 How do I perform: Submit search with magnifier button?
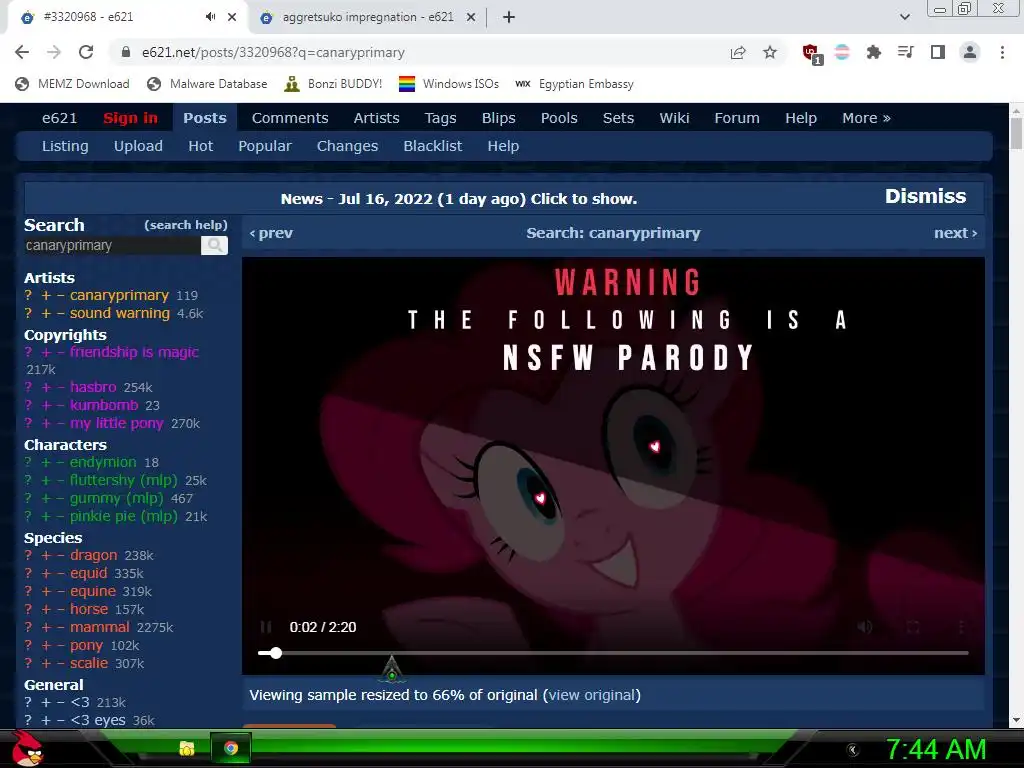214,246
